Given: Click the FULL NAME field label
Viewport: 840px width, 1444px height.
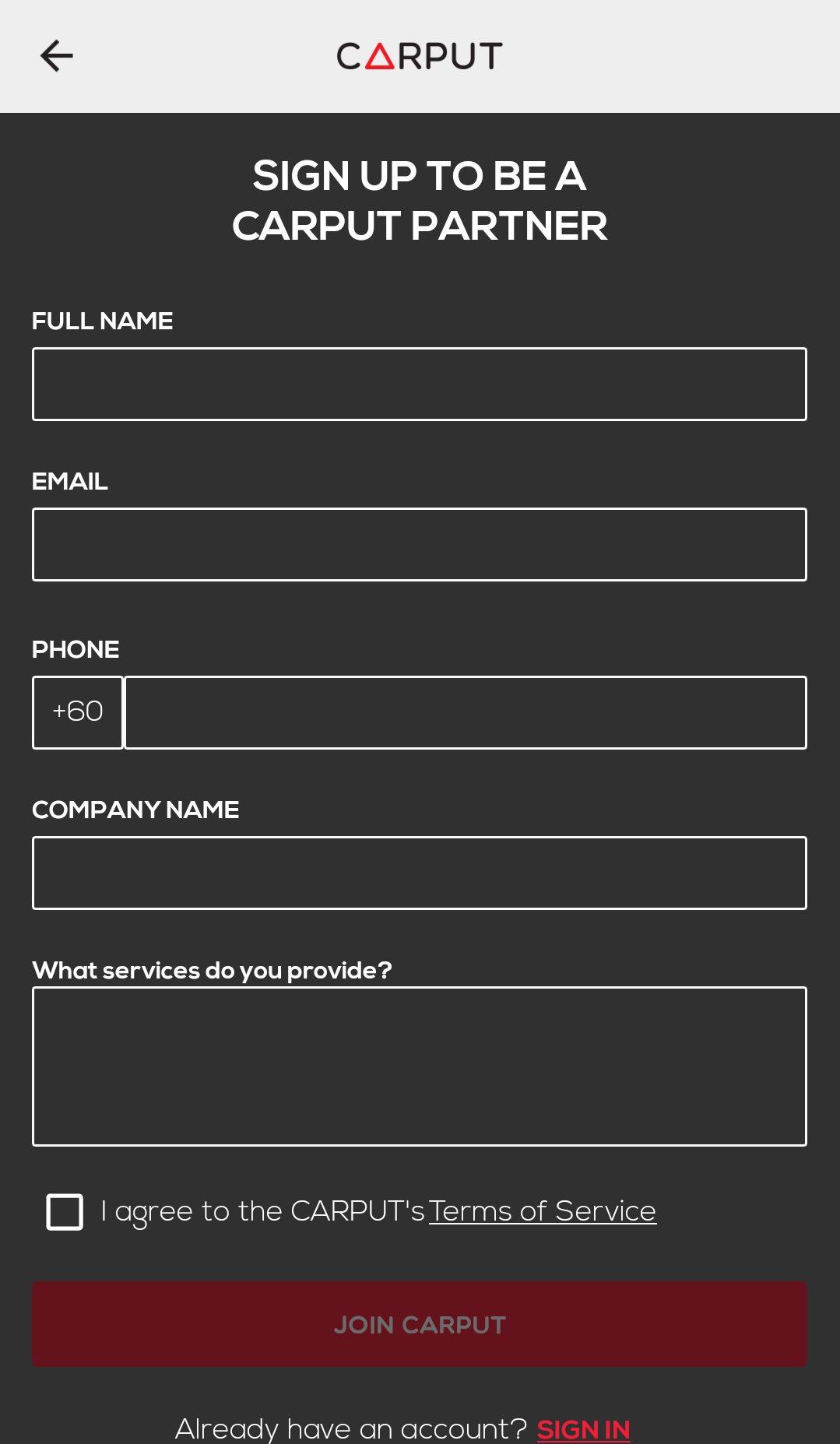Looking at the screenshot, I should click(x=102, y=321).
